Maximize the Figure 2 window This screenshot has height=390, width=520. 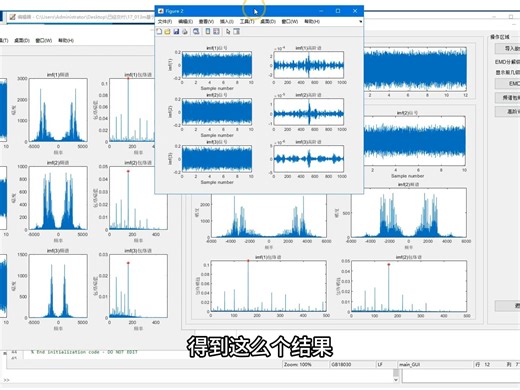click(x=338, y=11)
